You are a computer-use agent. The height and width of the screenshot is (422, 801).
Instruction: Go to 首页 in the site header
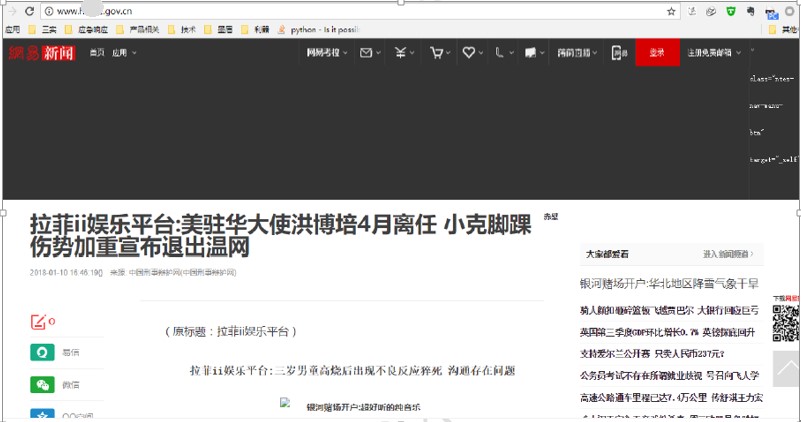coord(97,53)
